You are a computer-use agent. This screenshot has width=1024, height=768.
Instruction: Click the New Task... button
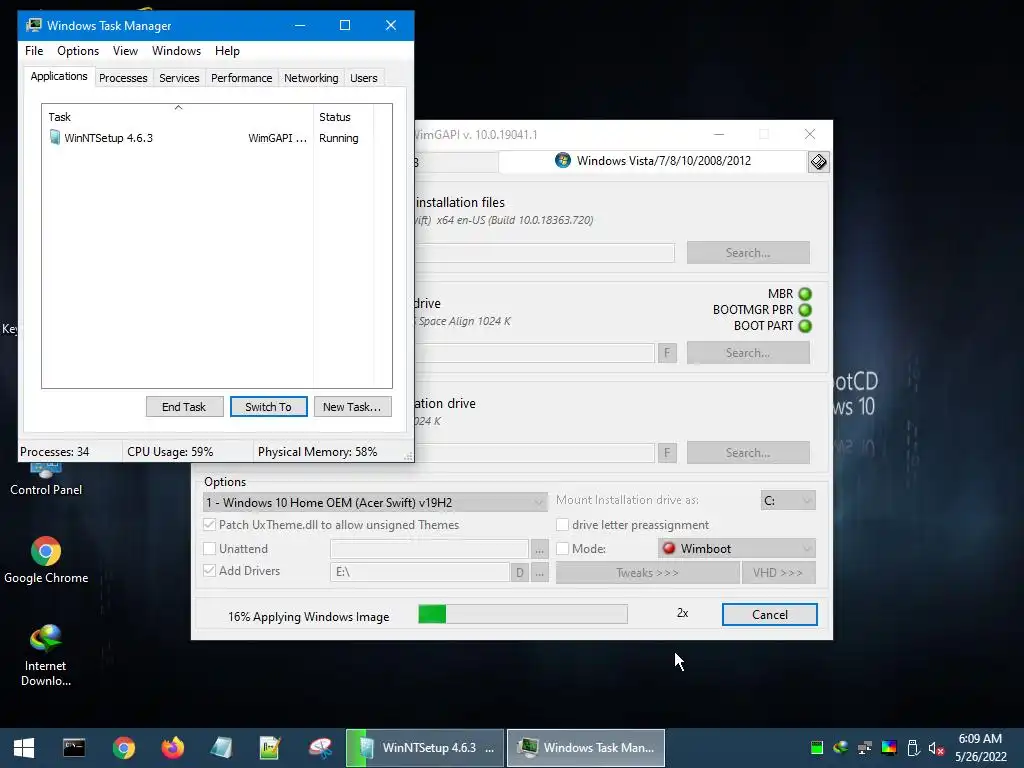click(x=352, y=407)
